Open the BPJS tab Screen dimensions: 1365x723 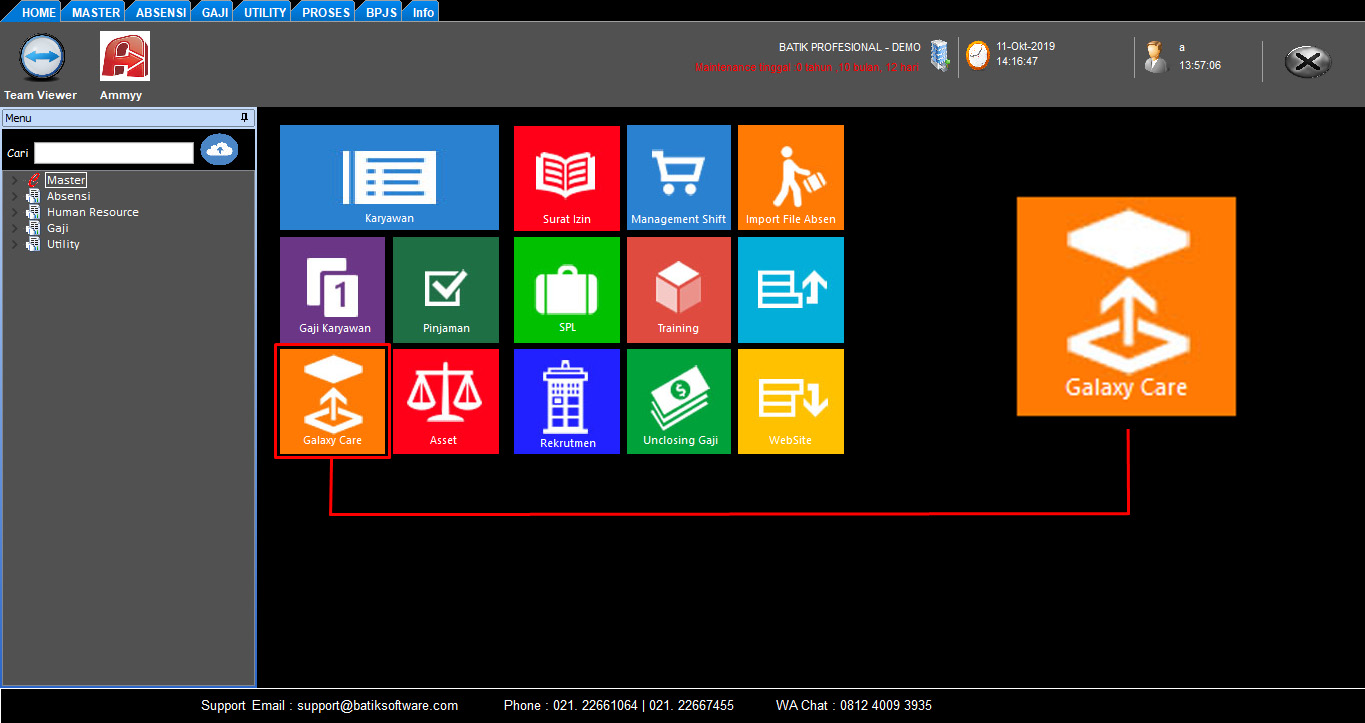coord(381,12)
